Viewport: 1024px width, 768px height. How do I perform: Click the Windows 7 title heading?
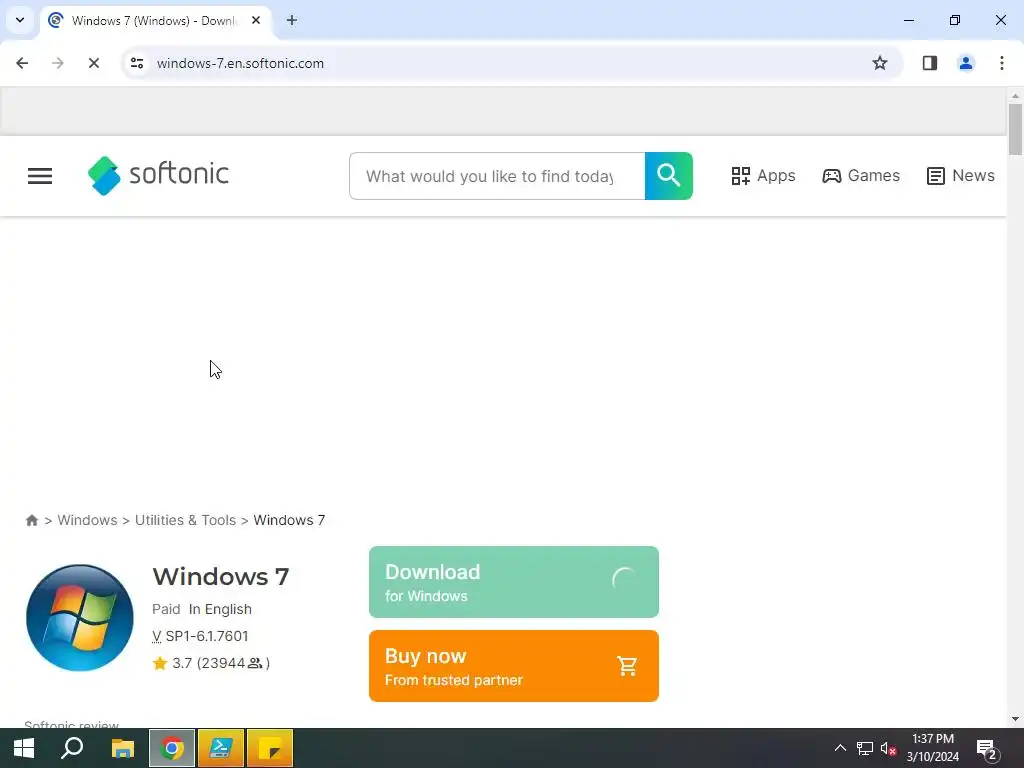(x=221, y=577)
